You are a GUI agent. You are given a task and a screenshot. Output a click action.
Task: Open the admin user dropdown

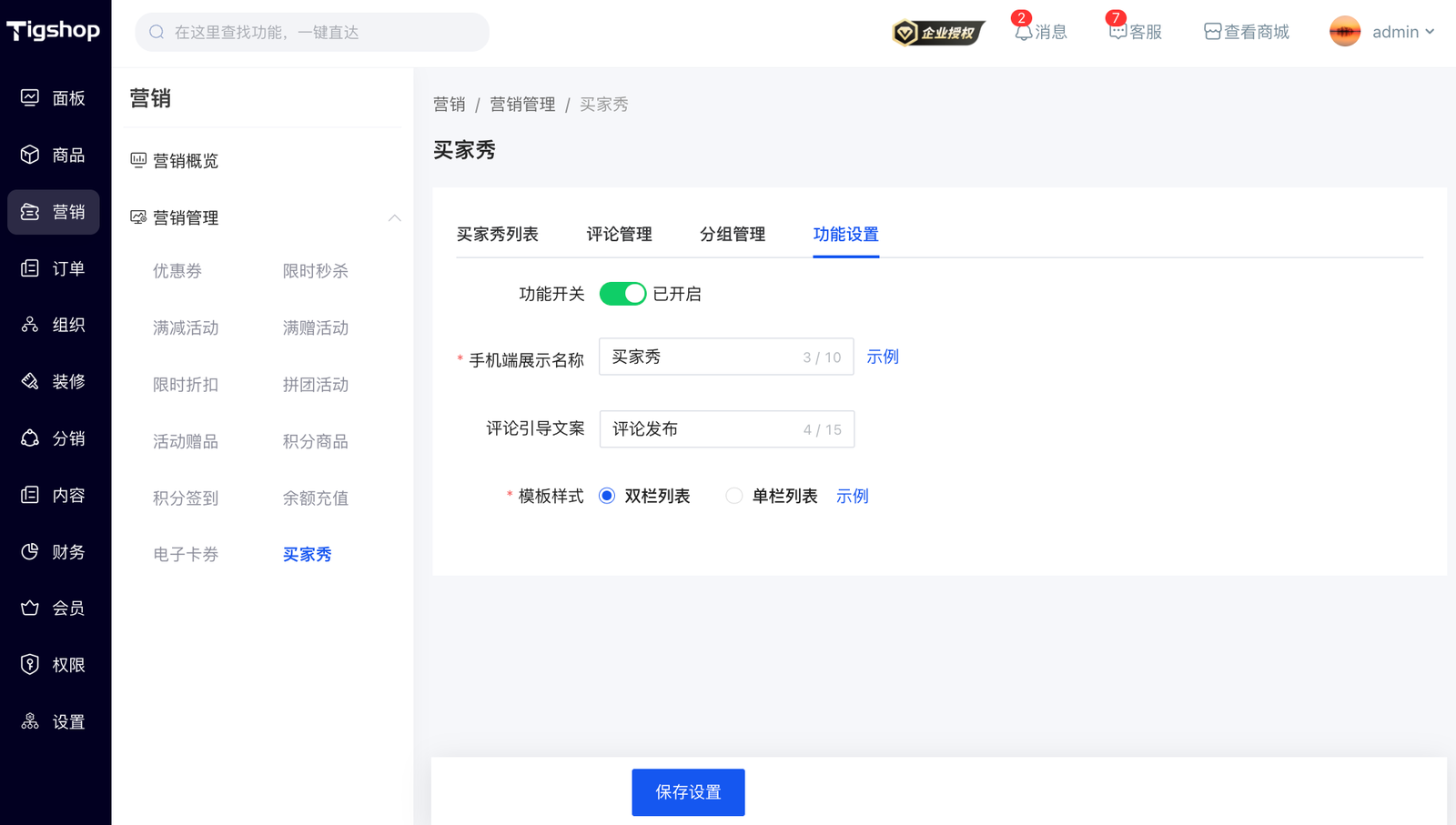pos(1383,32)
